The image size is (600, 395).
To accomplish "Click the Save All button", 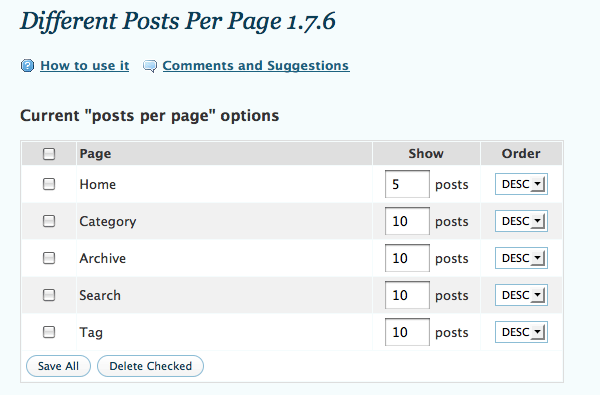I will 58,366.
